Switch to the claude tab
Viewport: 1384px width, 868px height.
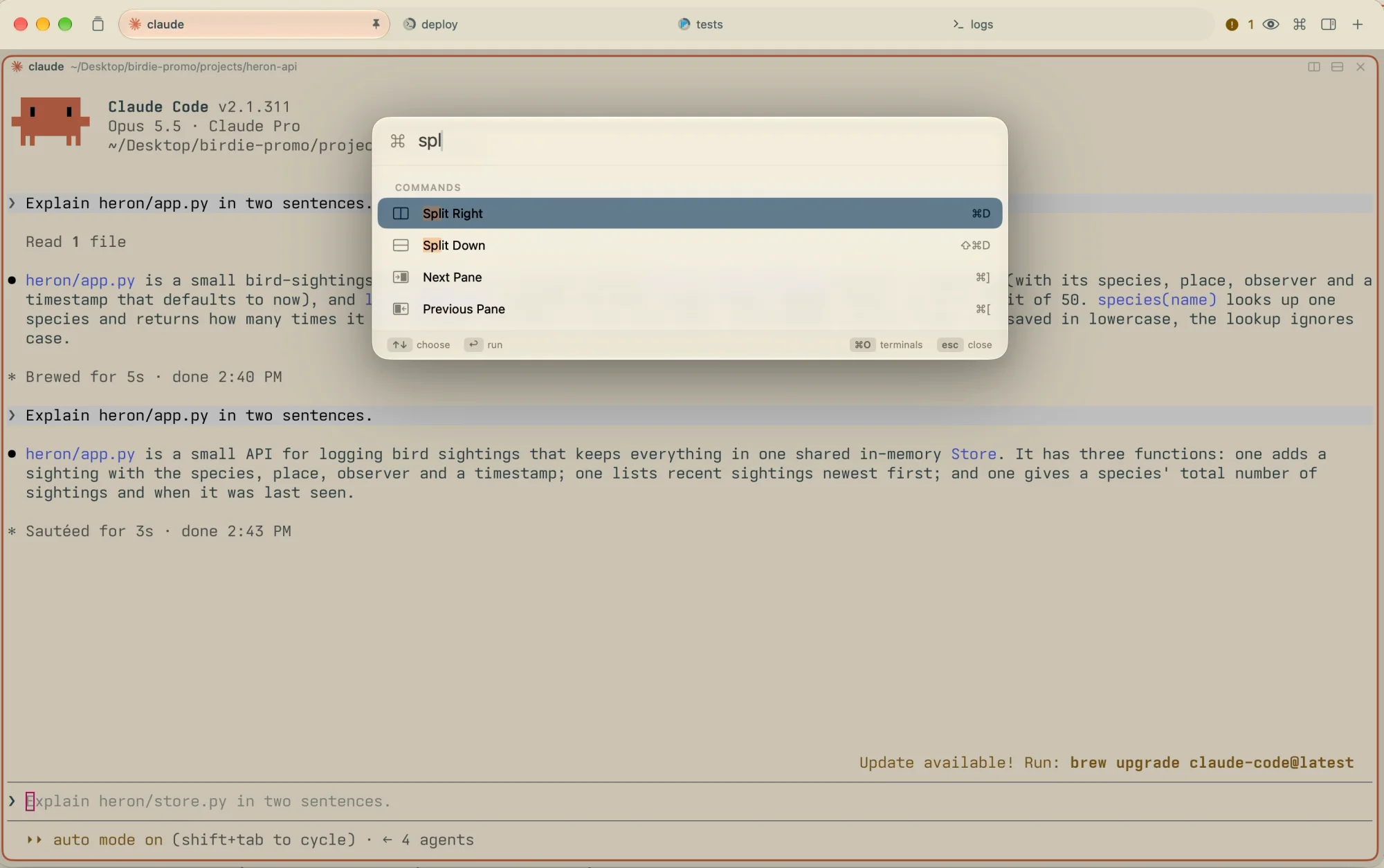coord(254,24)
